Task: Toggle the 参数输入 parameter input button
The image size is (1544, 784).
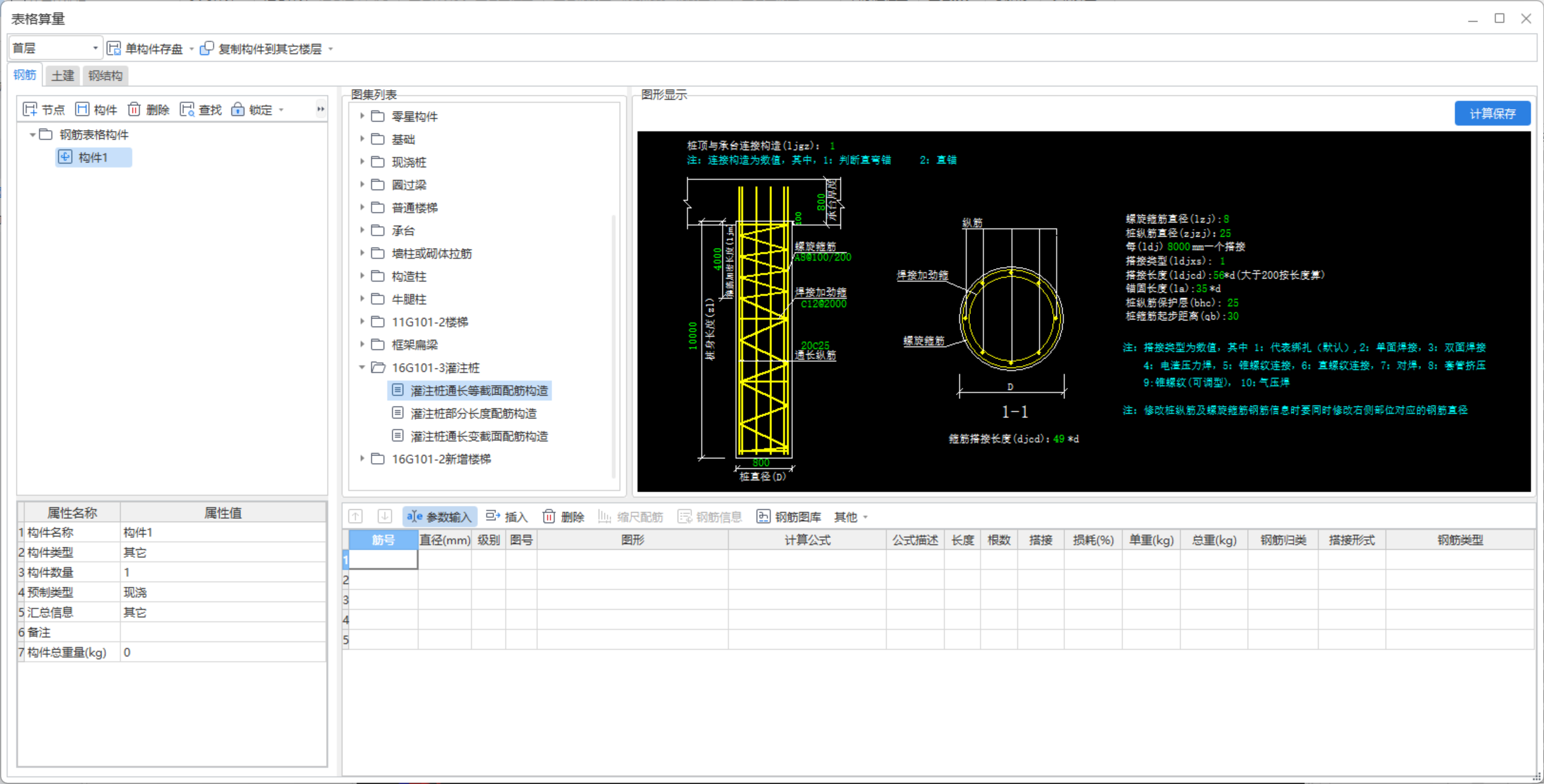Action: coord(440,517)
